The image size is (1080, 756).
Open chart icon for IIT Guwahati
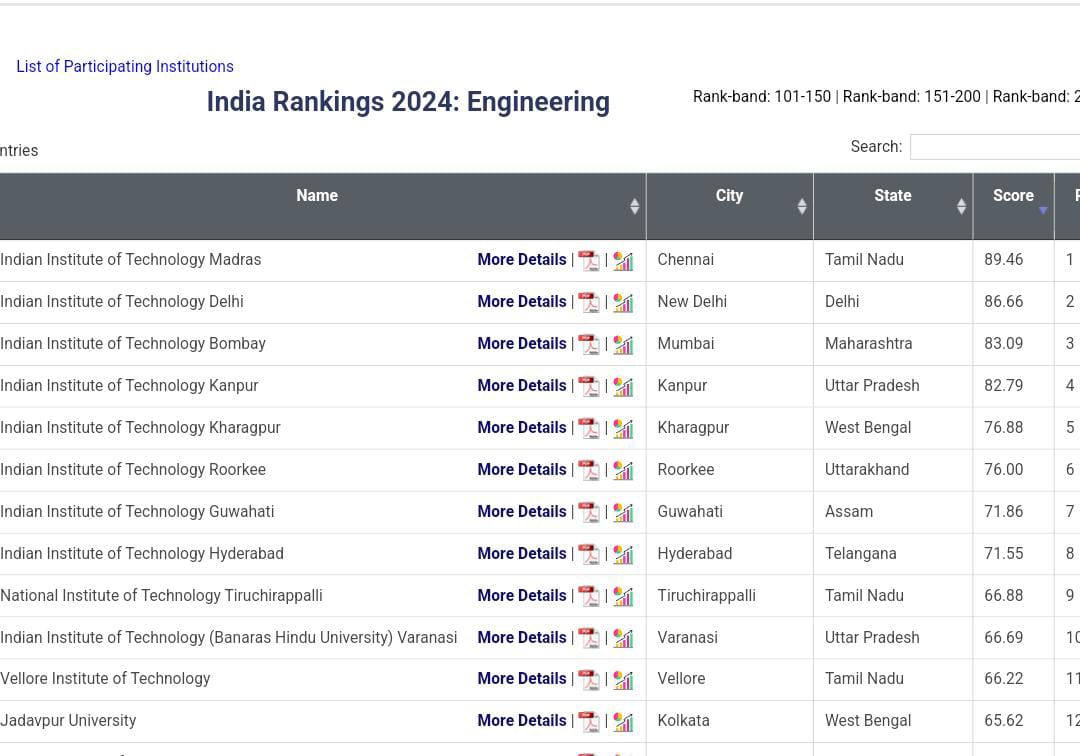(623, 513)
